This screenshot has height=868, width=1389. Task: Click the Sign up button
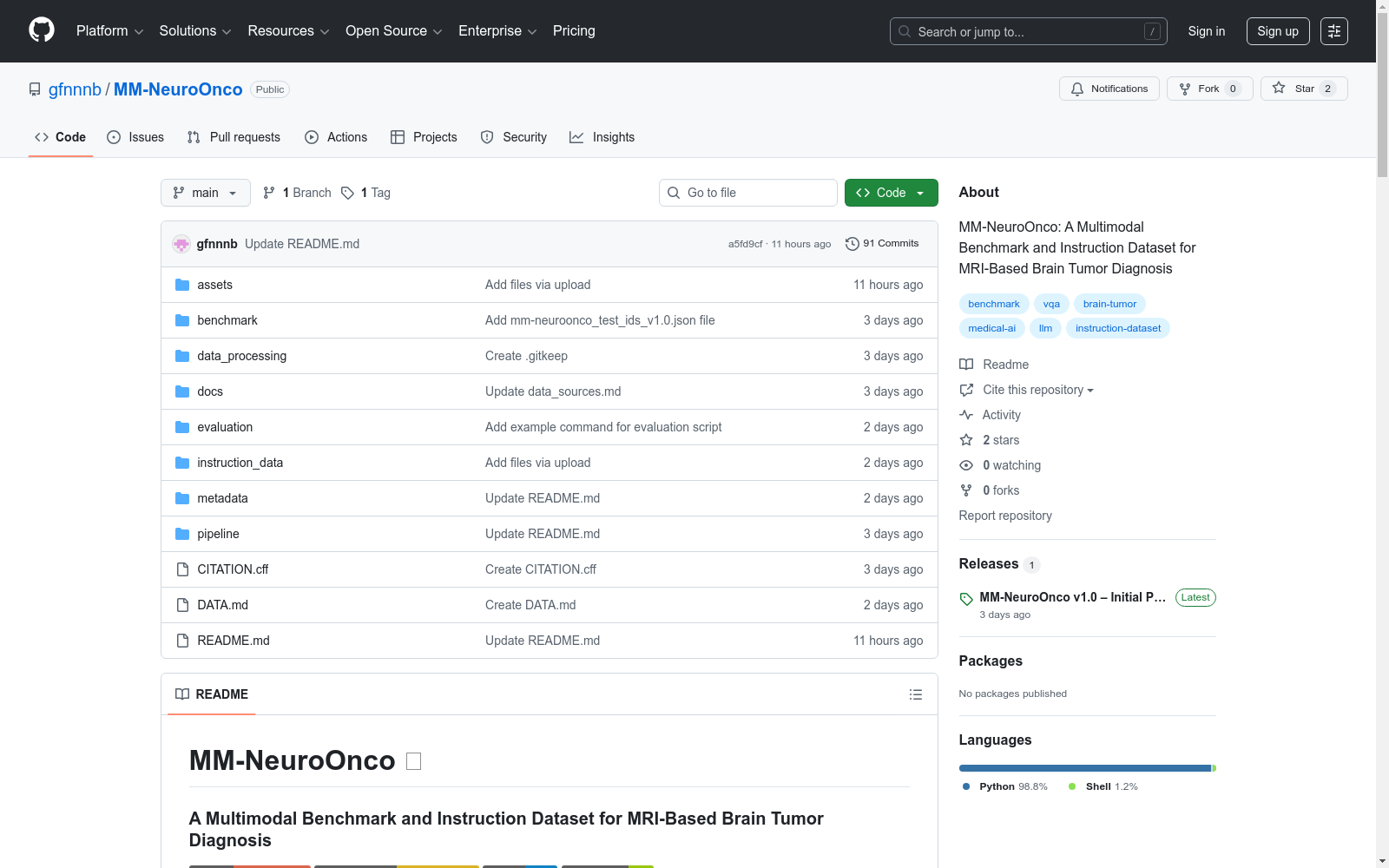(x=1278, y=31)
